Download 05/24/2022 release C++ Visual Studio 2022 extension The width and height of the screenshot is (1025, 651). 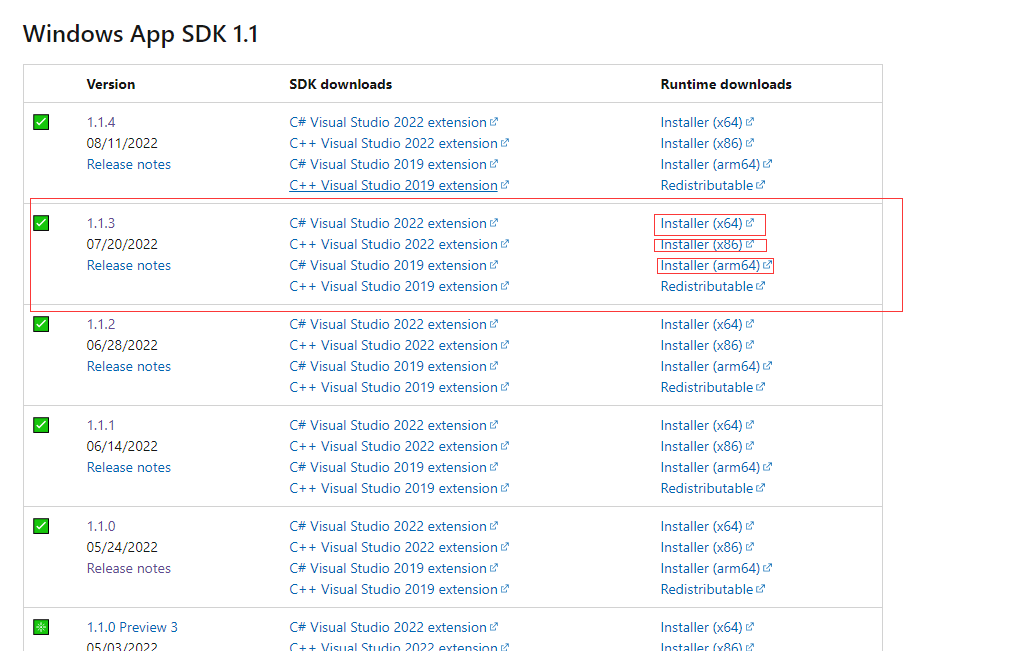point(399,547)
